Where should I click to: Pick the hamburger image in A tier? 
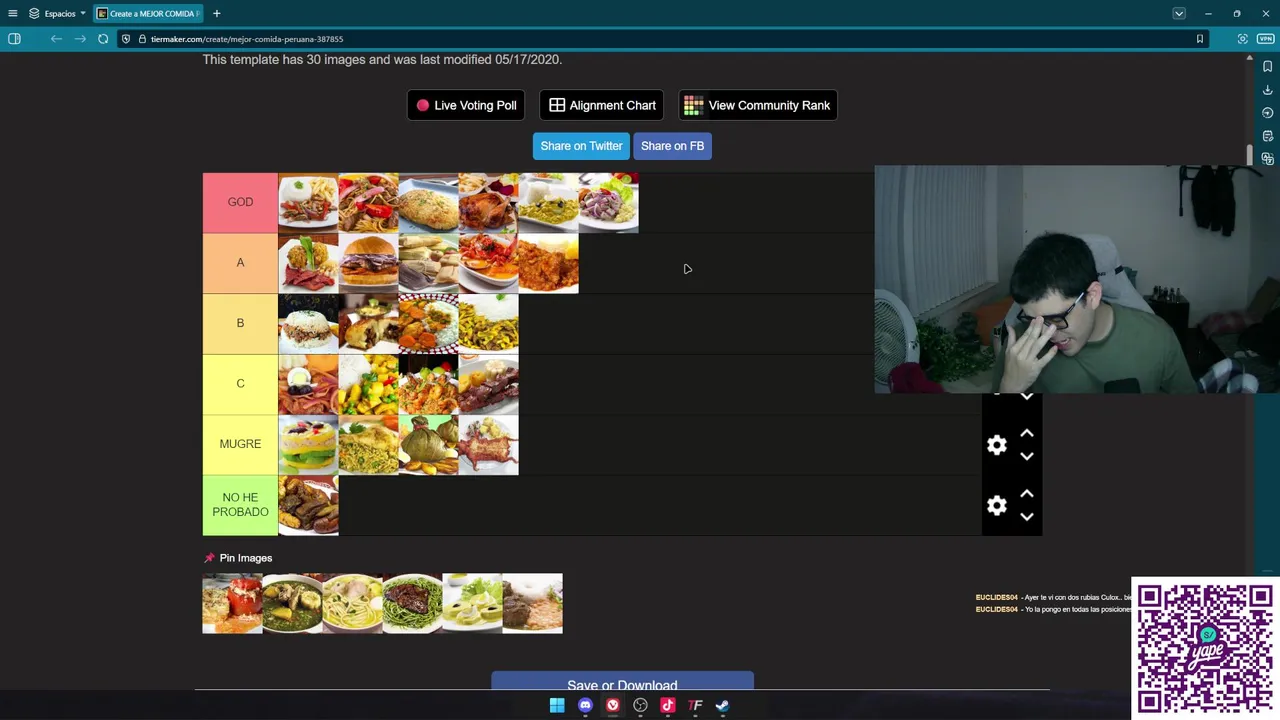pyautogui.click(x=368, y=264)
